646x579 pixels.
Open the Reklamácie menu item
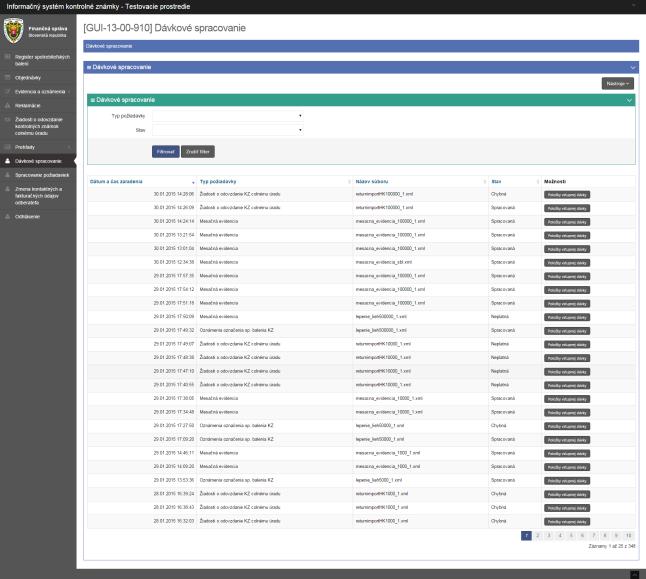tap(38, 105)
